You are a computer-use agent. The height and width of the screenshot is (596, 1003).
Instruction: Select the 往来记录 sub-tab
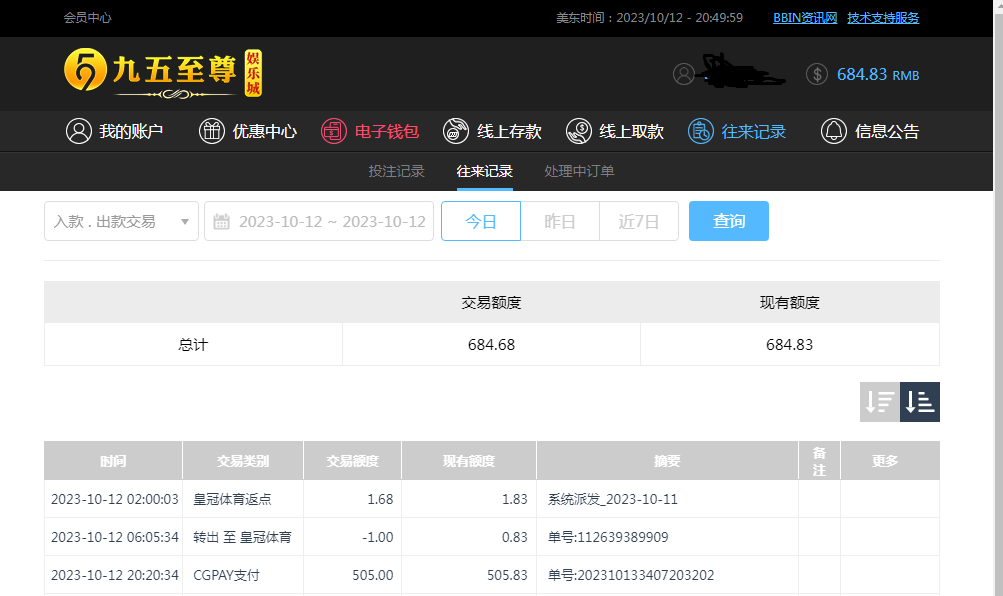[x=484, y=171]
